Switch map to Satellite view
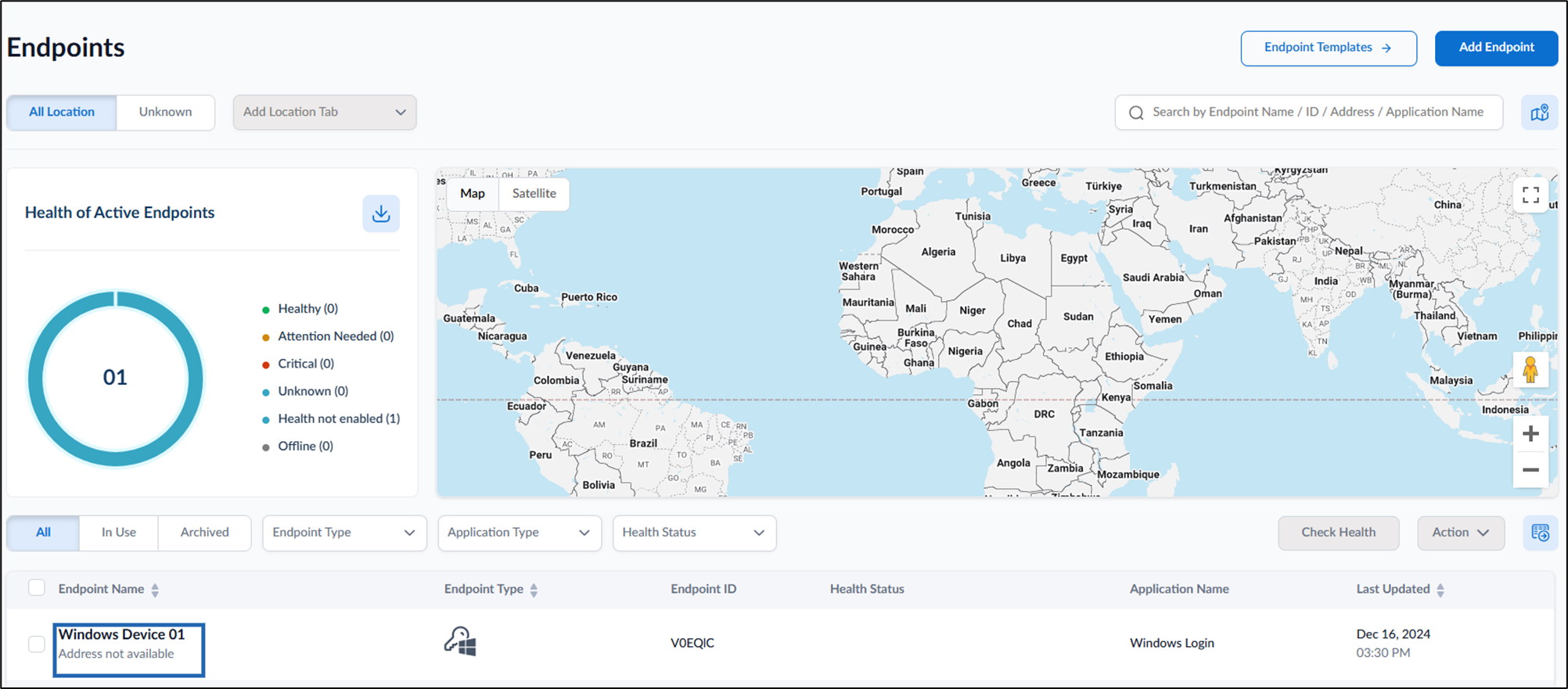This screenshot has height=689, width=1568. coord(534,193)
